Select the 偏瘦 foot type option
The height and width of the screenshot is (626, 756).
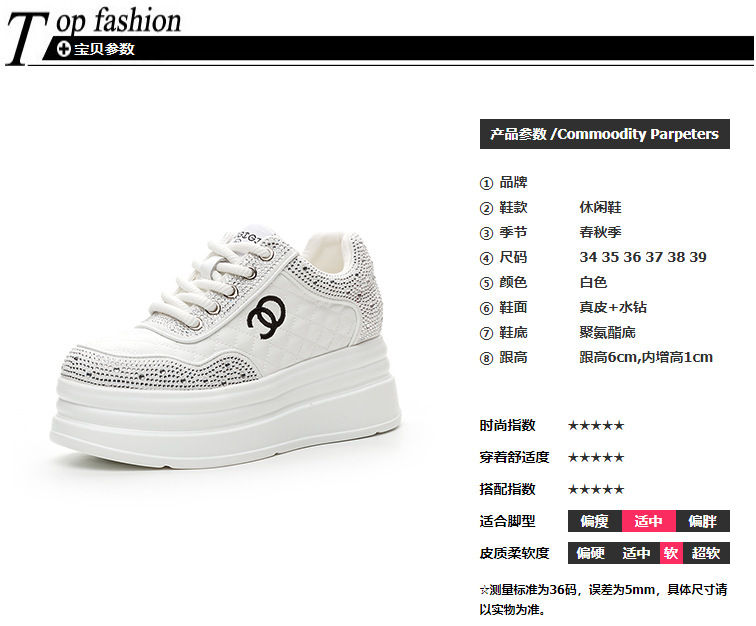click(595, 521)
